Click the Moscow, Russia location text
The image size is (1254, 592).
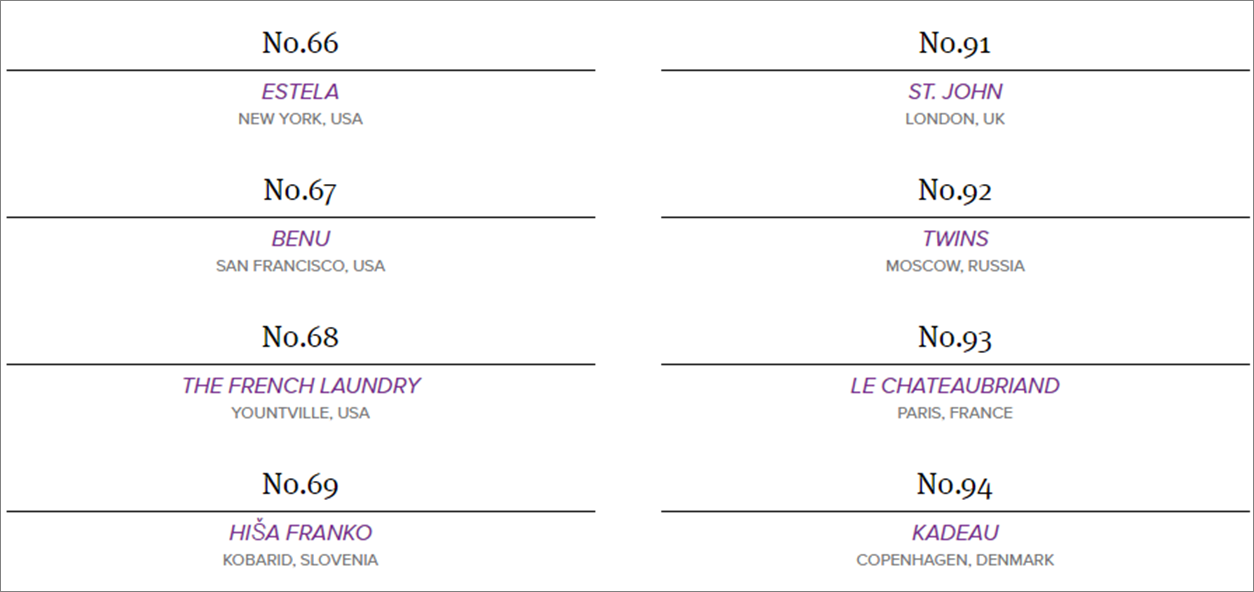point(955,266)
